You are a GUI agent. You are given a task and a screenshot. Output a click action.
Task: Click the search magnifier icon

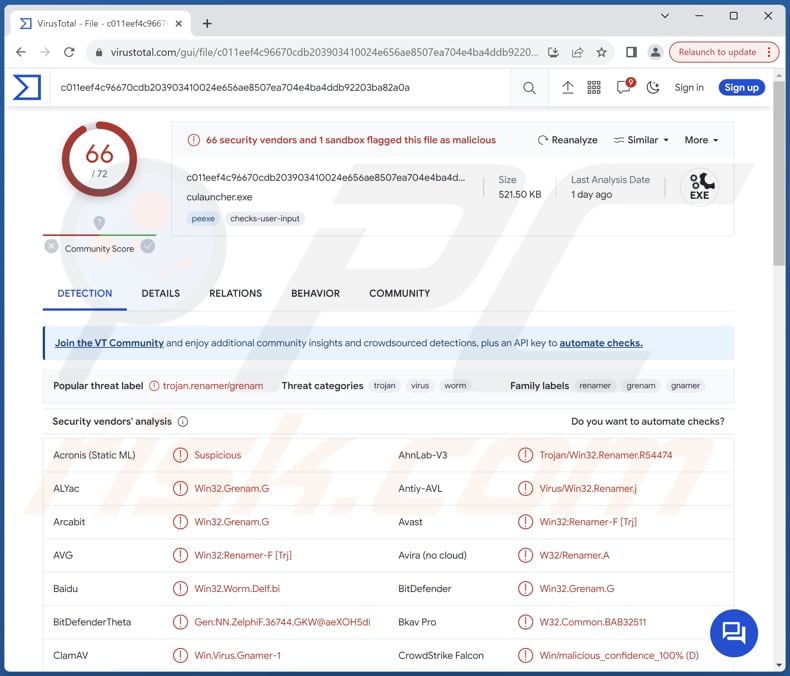click(529, 88)
